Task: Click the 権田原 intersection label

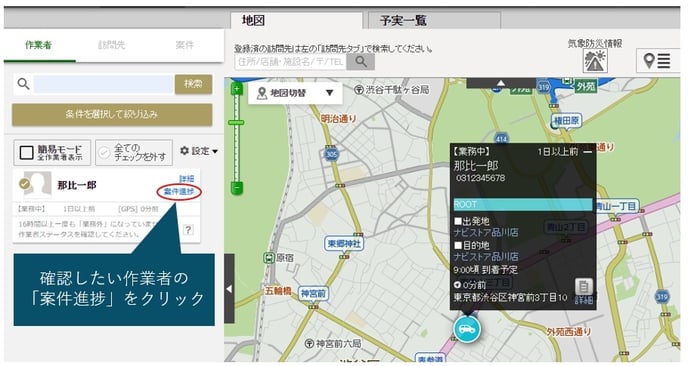Action: tap(567, 120)
